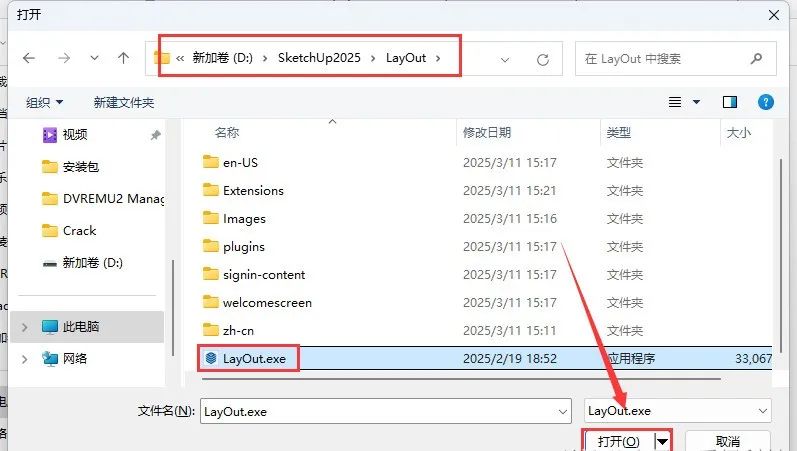Viewport: 797px width, 451px height.
Task: Expand the 网络 tree node
Action: (x=24, y=359)
